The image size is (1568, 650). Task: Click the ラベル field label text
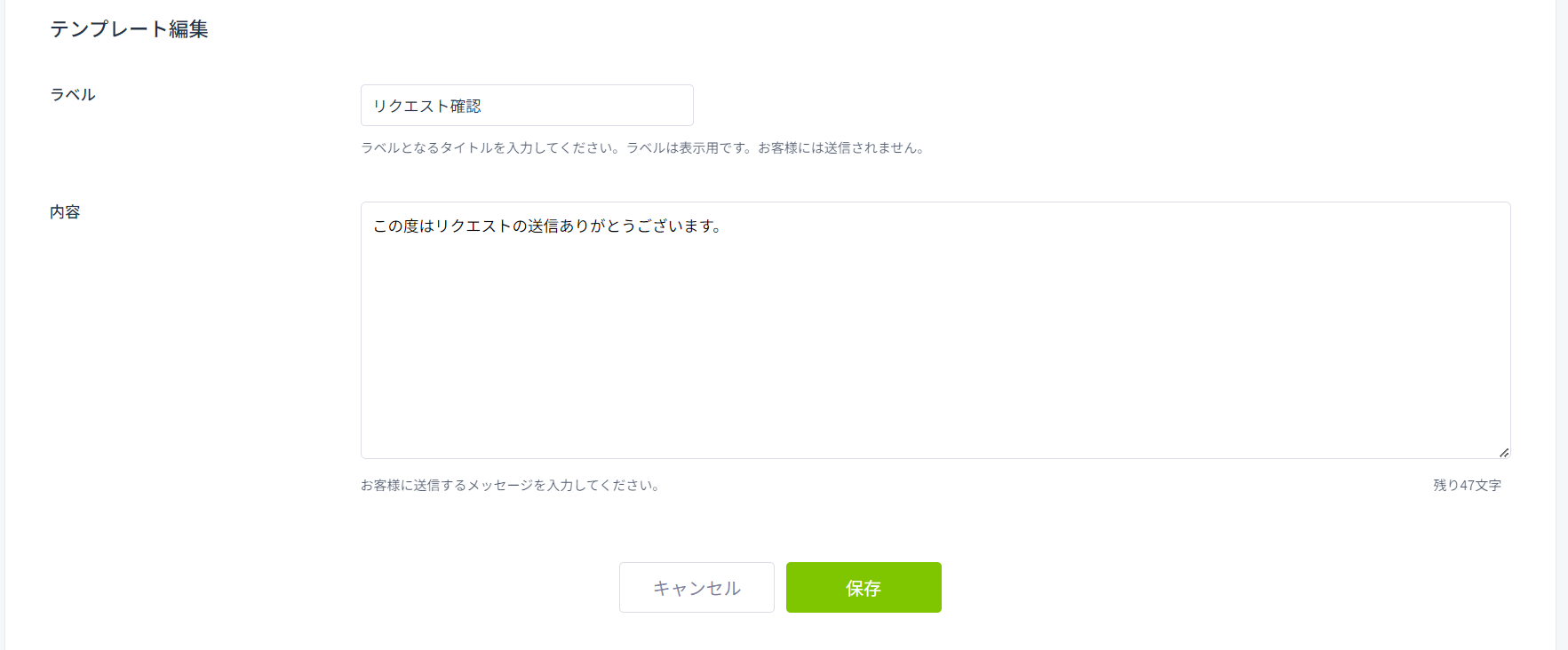point(73,95)
